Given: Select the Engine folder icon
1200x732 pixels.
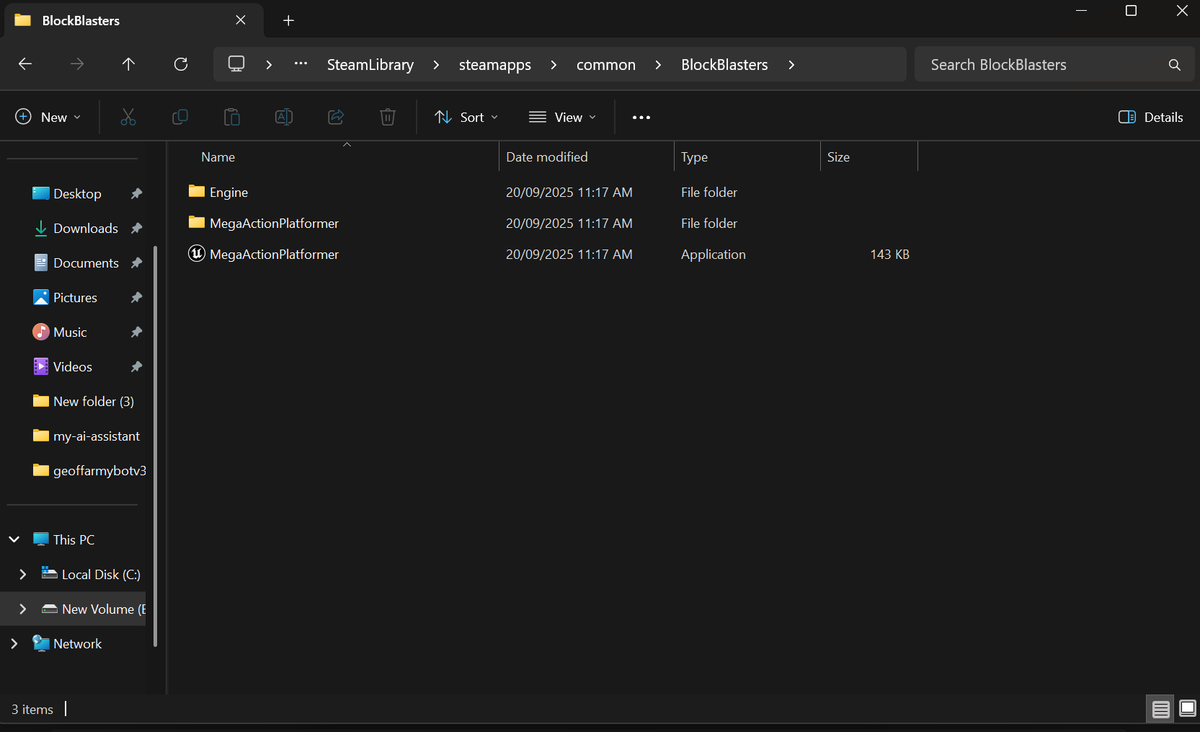Looking at the screenshot, I should (x=197, y=191).
